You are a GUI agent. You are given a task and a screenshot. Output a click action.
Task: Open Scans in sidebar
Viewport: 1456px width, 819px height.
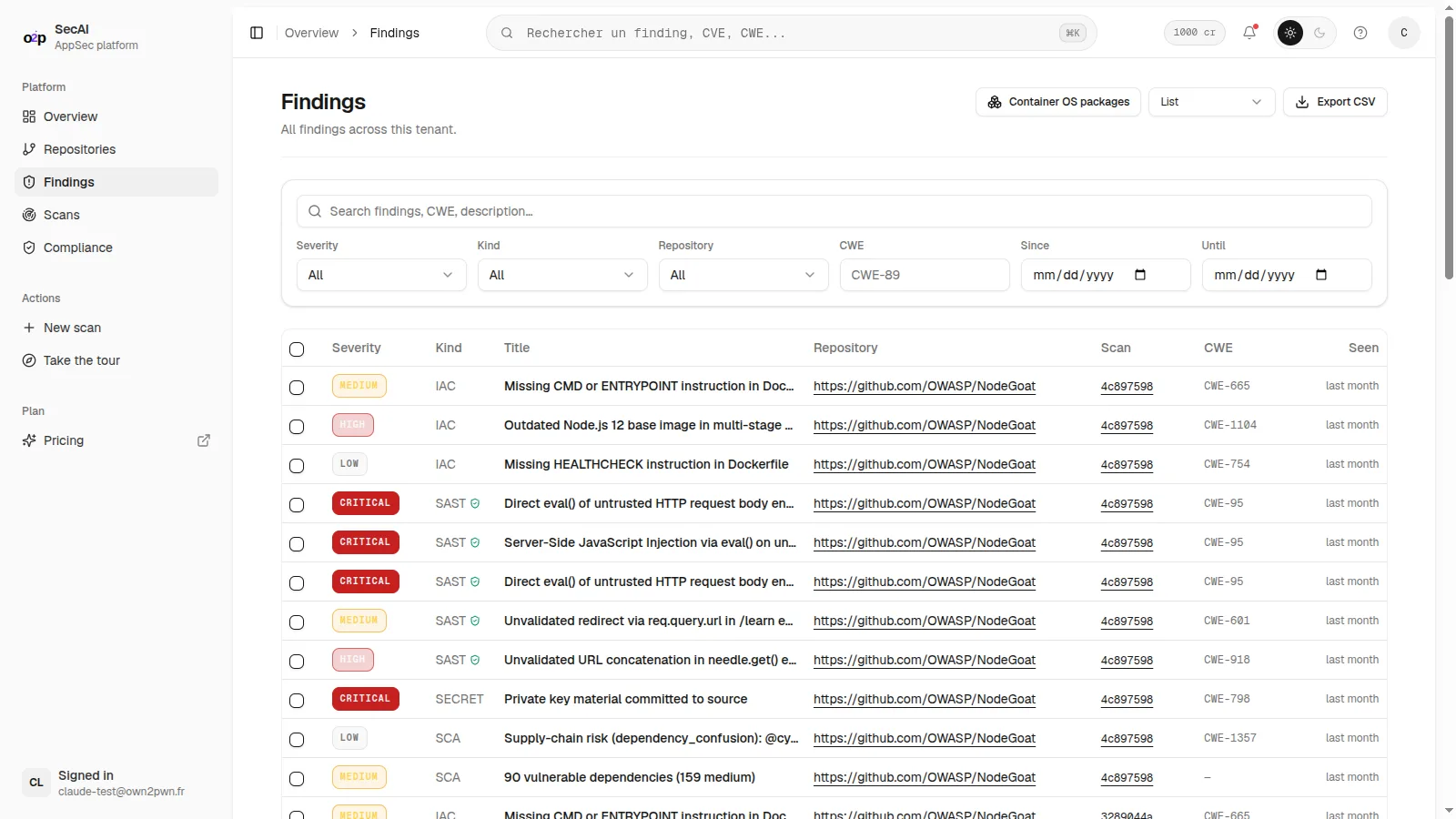(116, 215)
